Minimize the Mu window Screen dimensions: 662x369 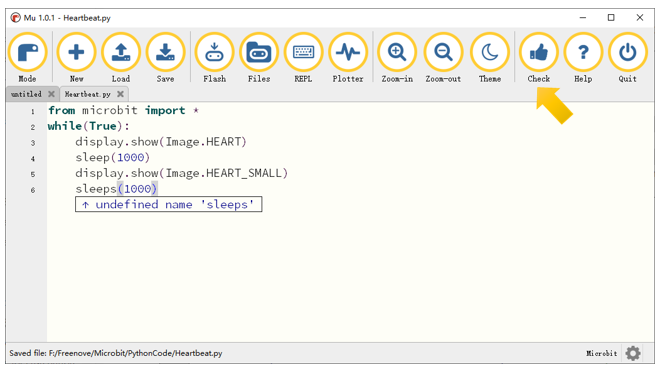(583, 18)
